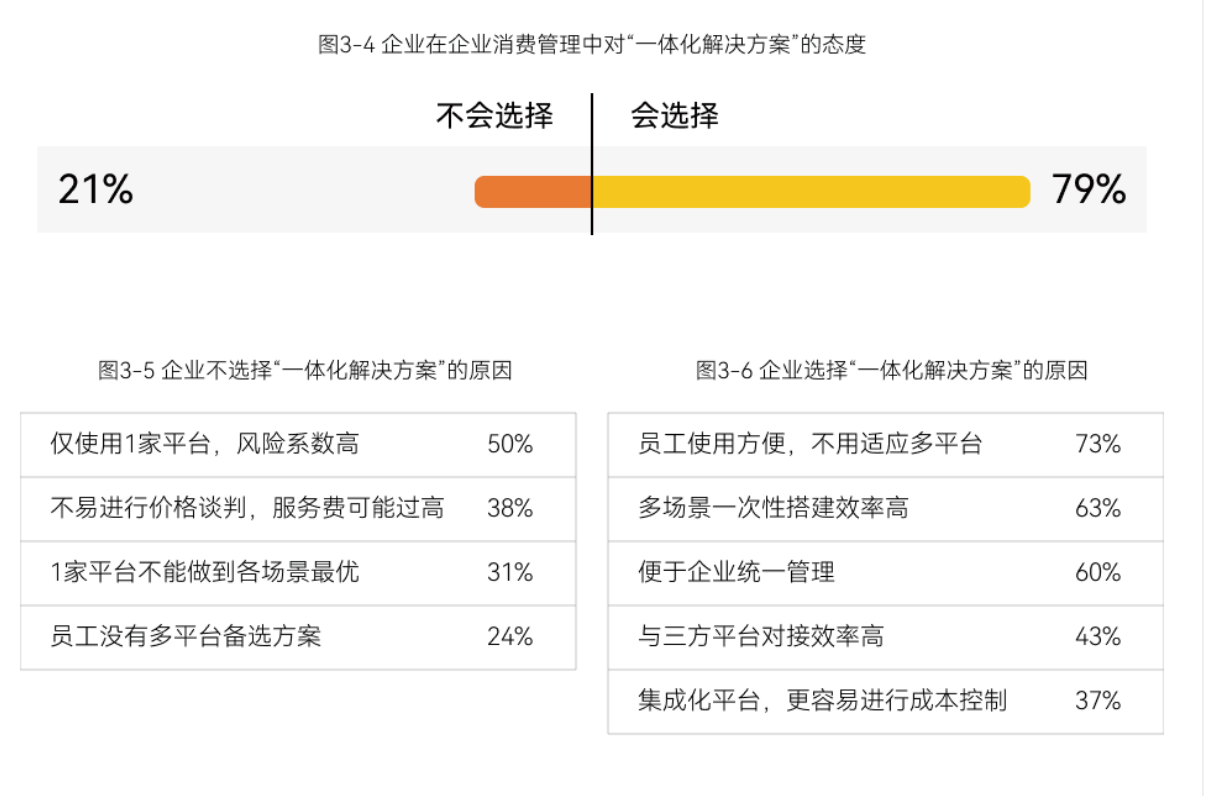The image size is (1218, 796).
Task: Select row 便于企业统一管理
Action: 886,573
